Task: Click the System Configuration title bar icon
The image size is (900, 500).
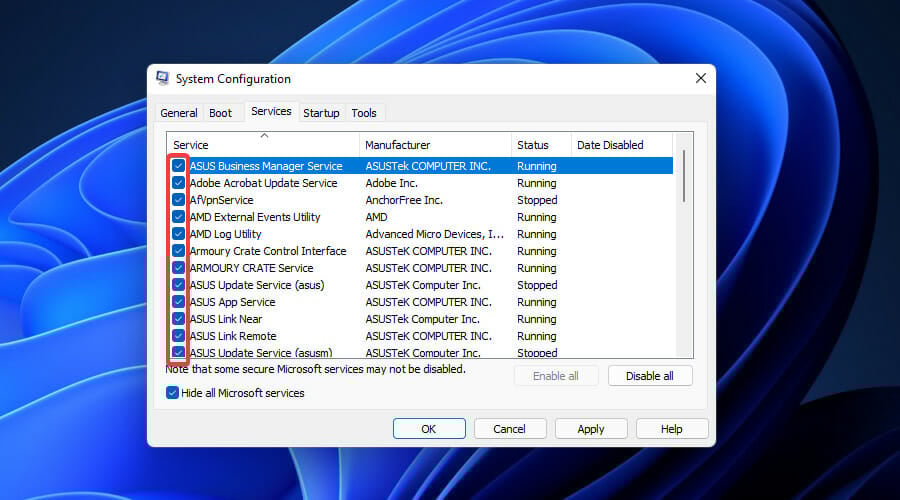Action: click(162, 78)
